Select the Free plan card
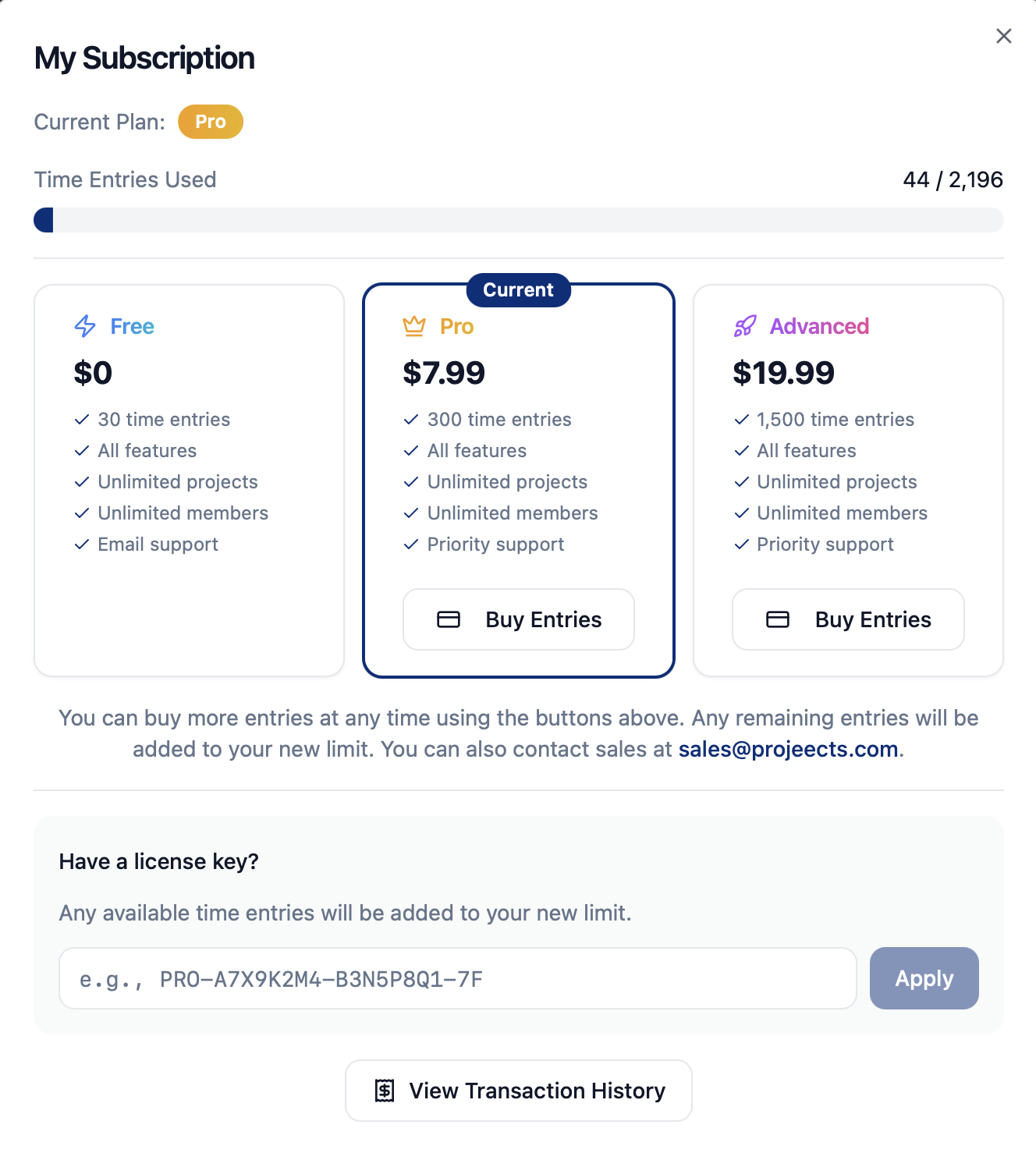 (x=189, y=481)
